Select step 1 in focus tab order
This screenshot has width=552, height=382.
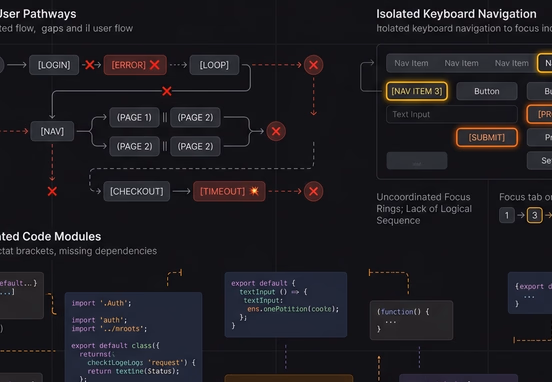[507, 215]
